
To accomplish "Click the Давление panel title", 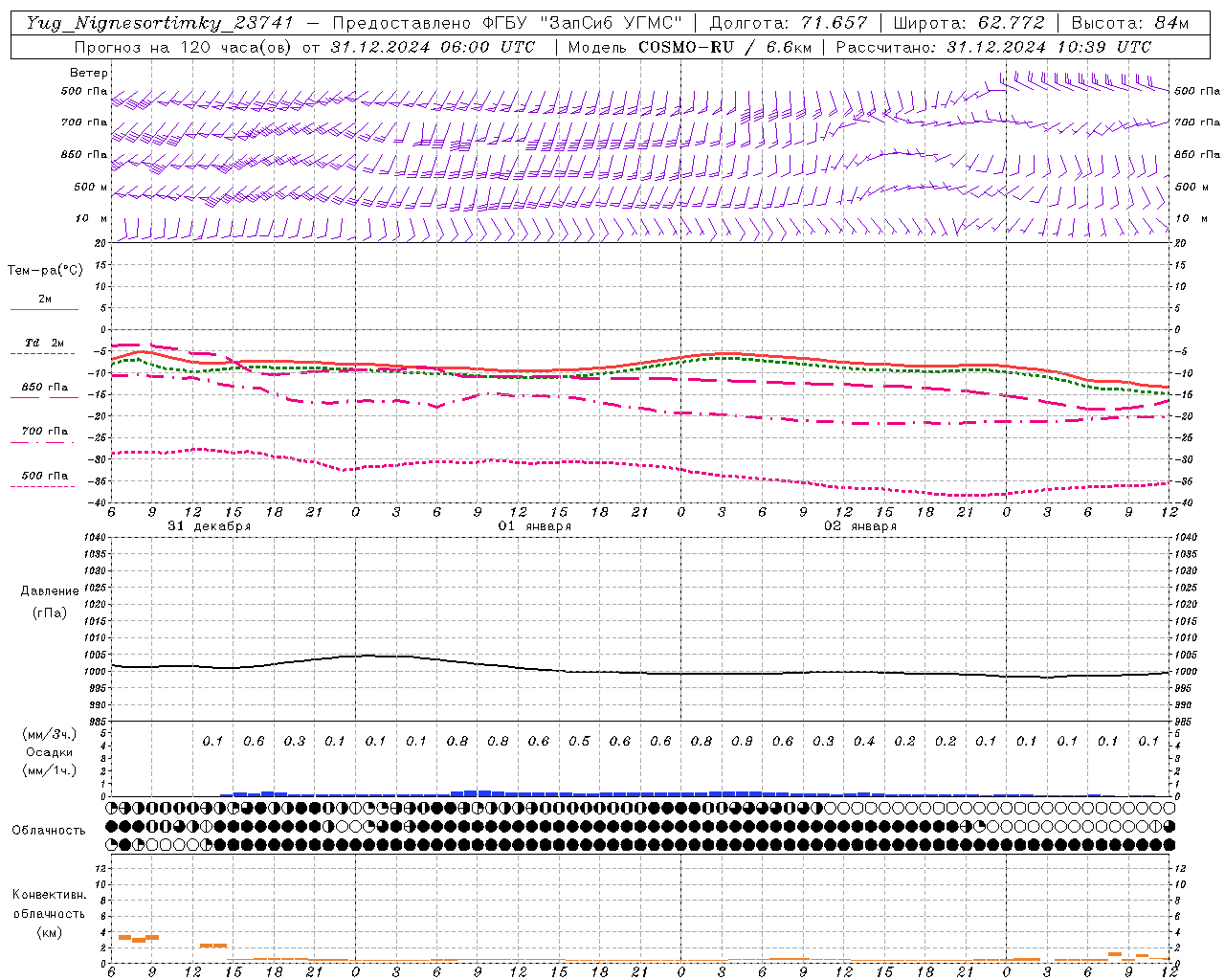I will pos(50,591).
